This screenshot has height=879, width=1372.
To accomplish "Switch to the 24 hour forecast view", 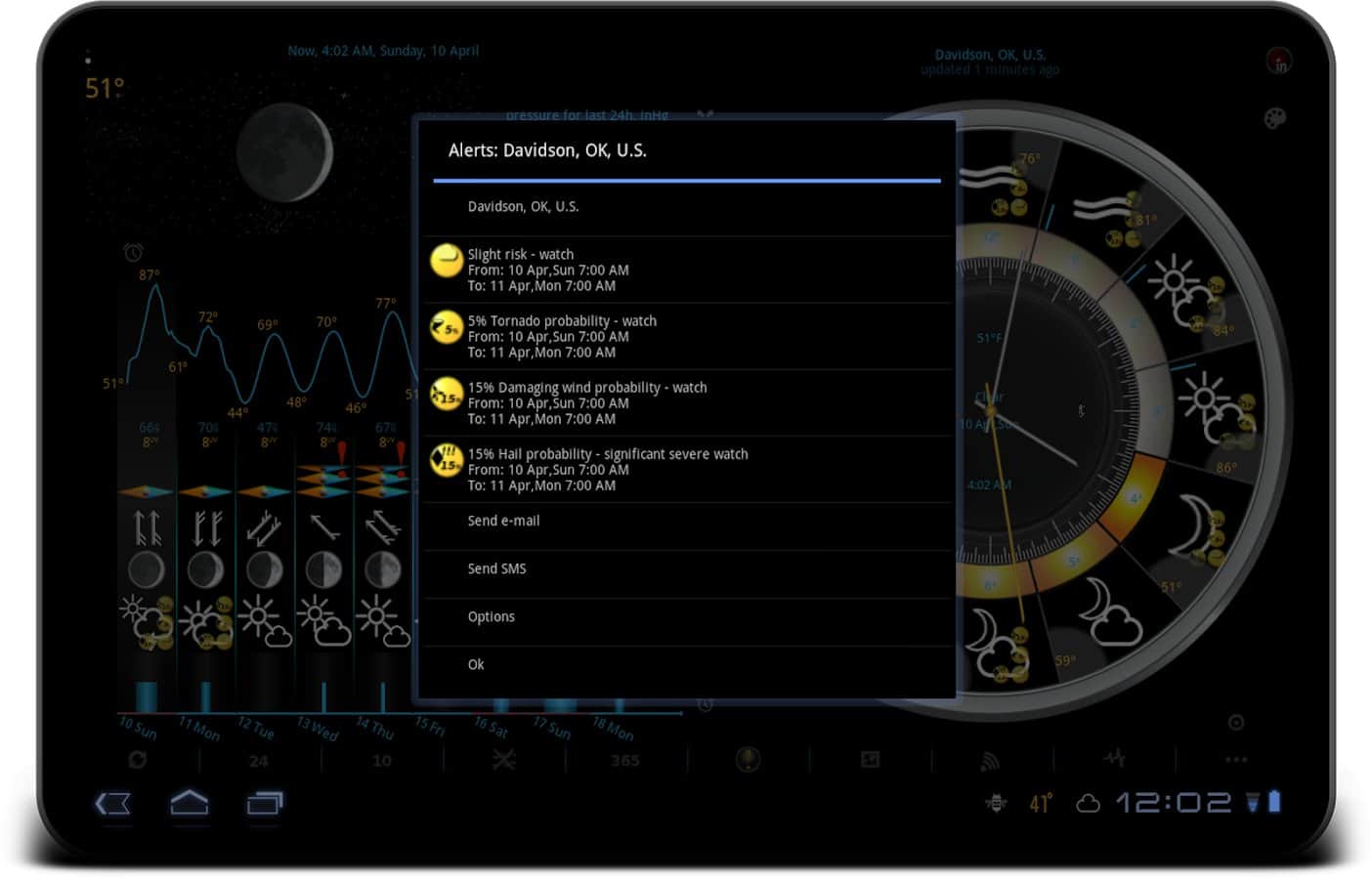I will pos(259,761).
